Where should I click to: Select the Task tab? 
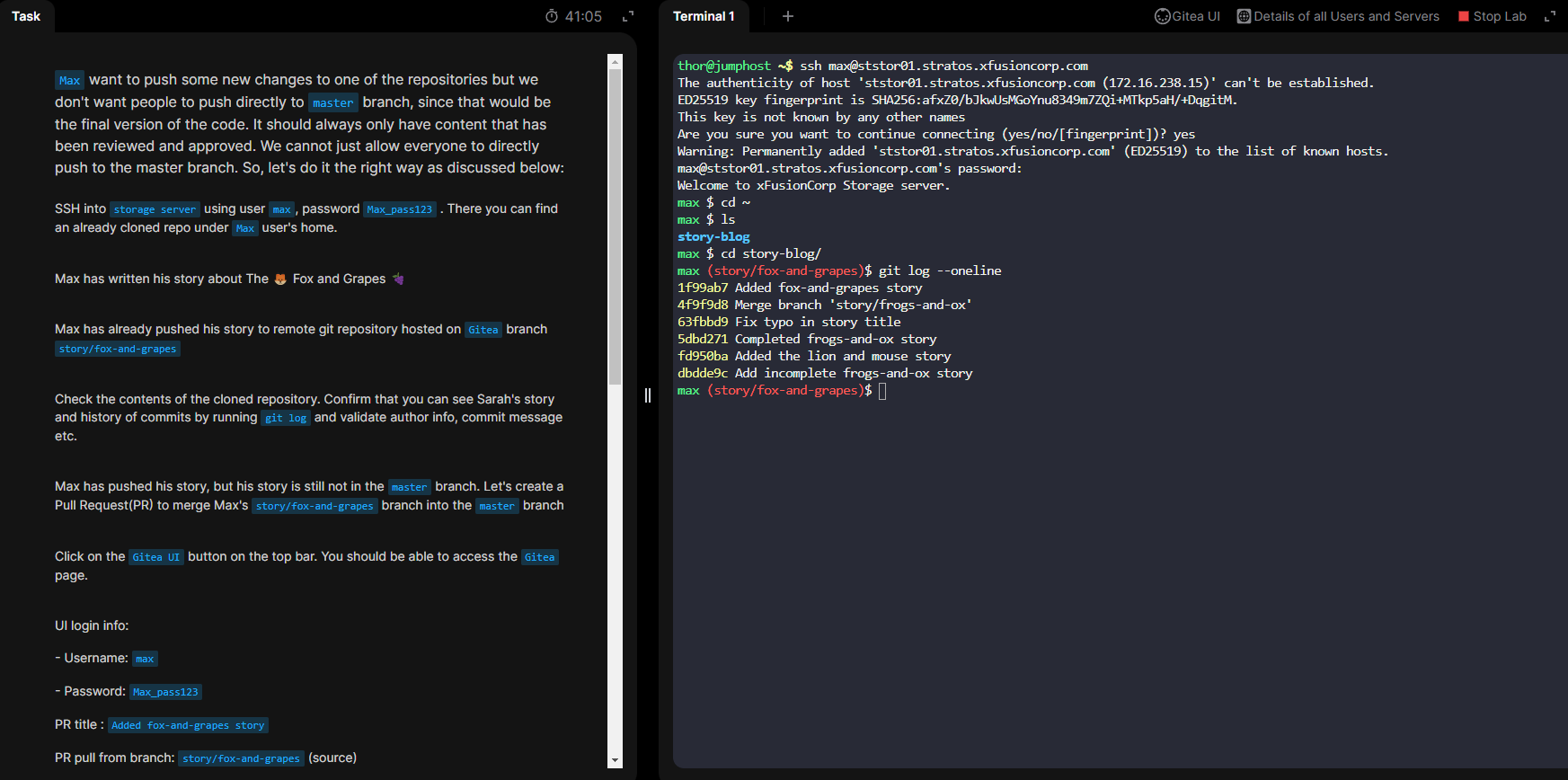pyautogui.click(x=26, y=16)
